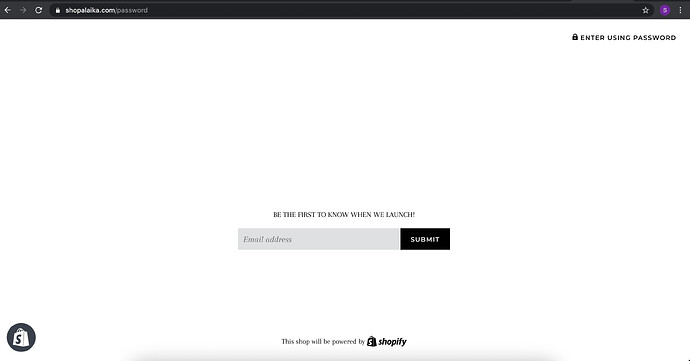Go back with the browser back arrow

click(7, 10)
